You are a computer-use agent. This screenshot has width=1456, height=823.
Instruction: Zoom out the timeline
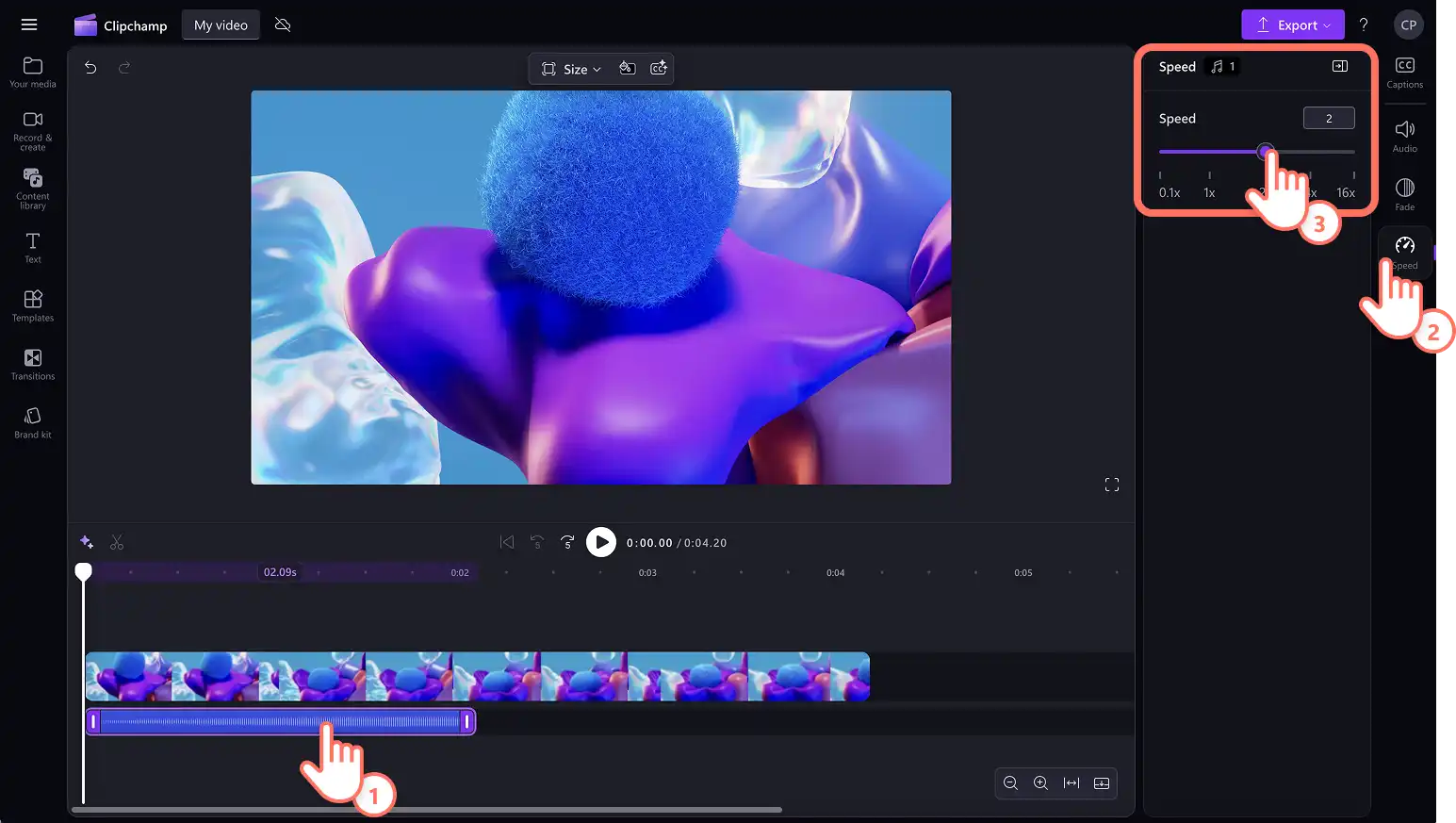pyautogui.click(x=1011, y=783)
